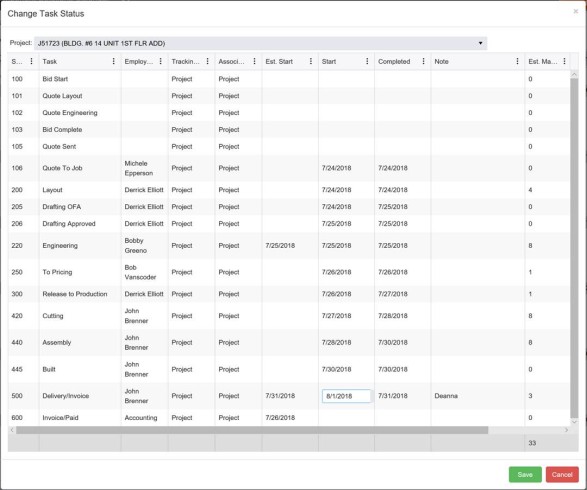Open the Completed column options menu
Viewport: 587px width, 490px height.
point(423,61)
